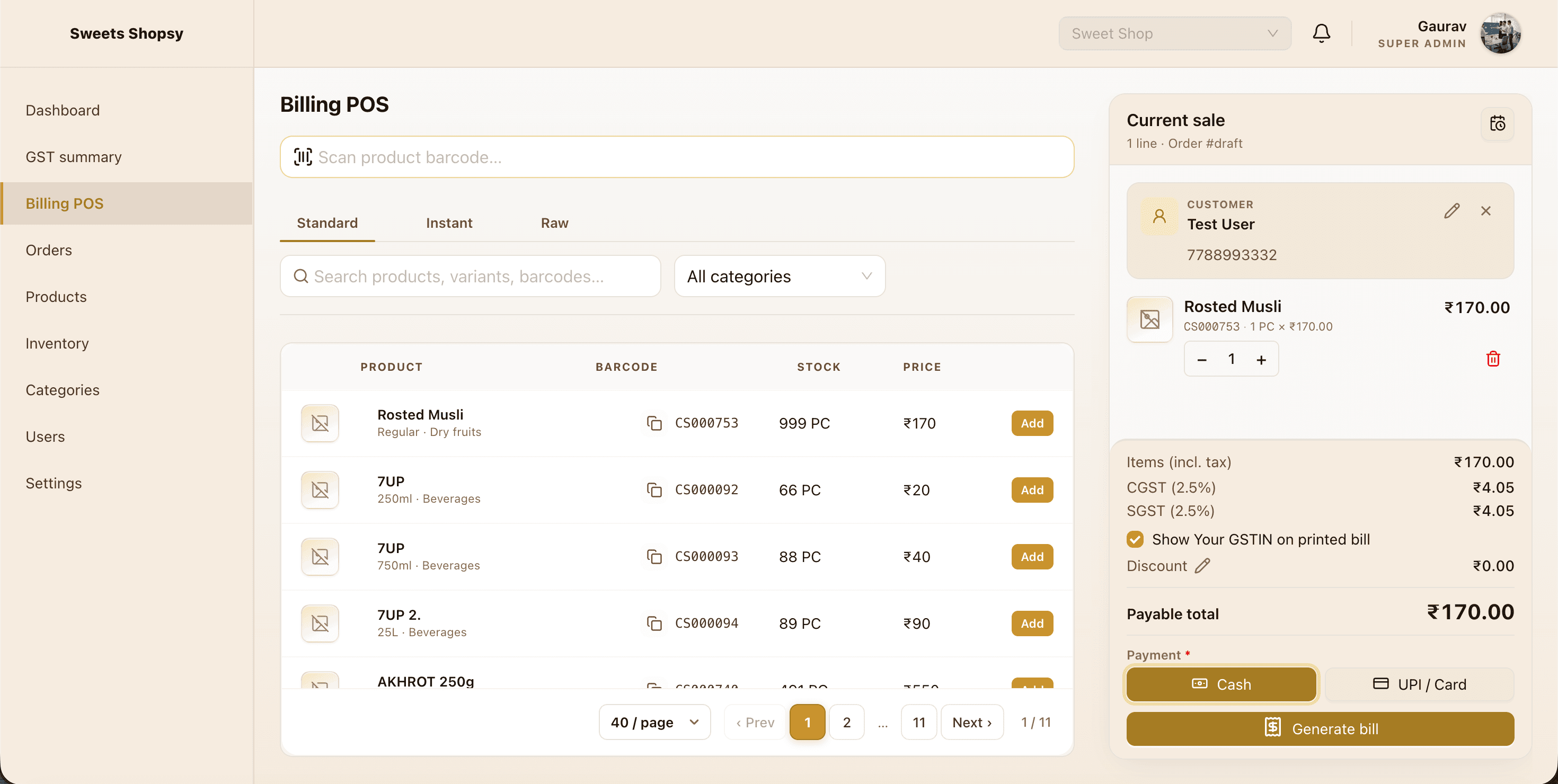This screenshot has width=1558, height=784.
Task: Focus the Scan product barcode field
Action: click(x=677, y=157)
